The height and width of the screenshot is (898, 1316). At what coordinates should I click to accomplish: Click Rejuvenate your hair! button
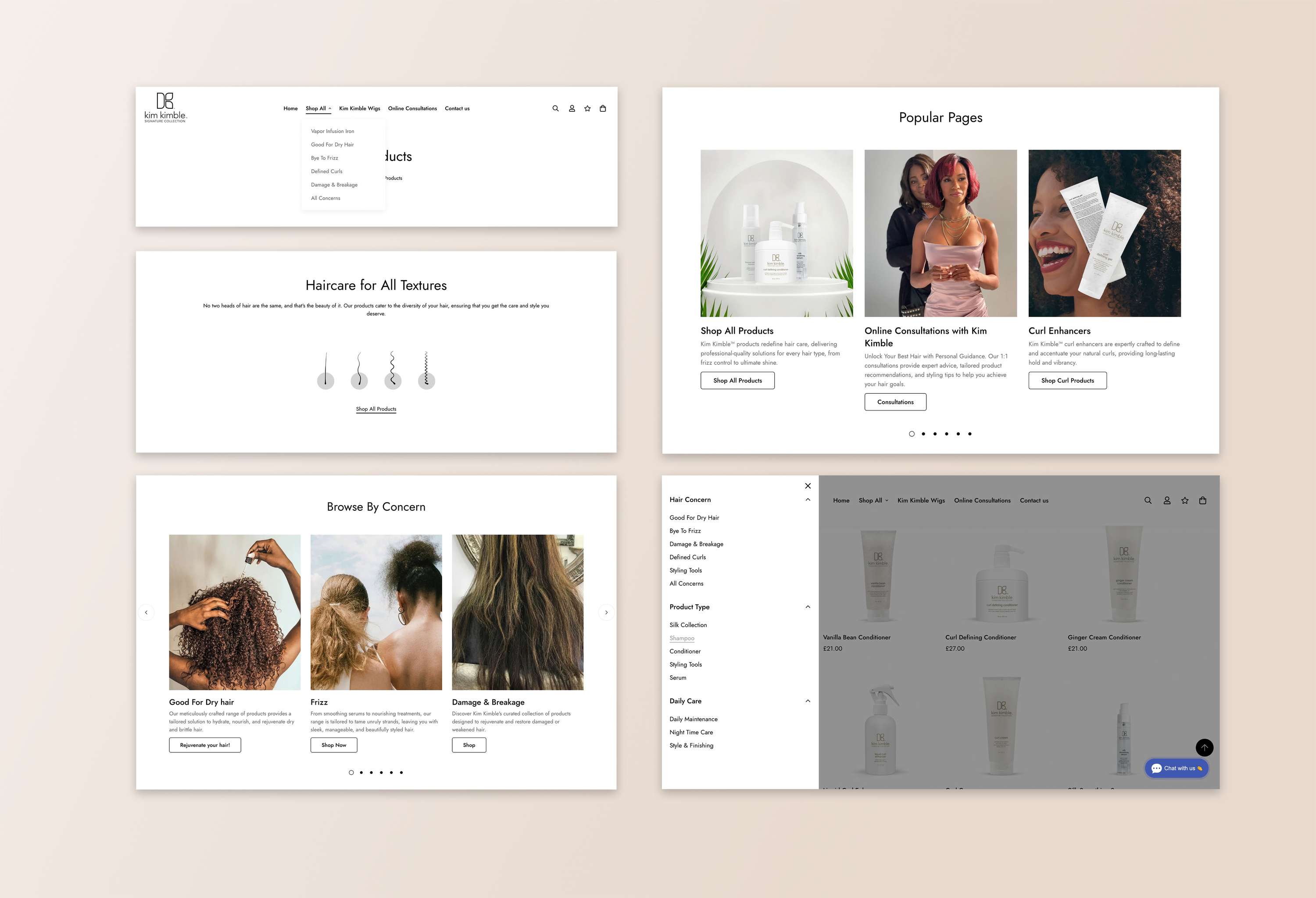tap(205, 745)
